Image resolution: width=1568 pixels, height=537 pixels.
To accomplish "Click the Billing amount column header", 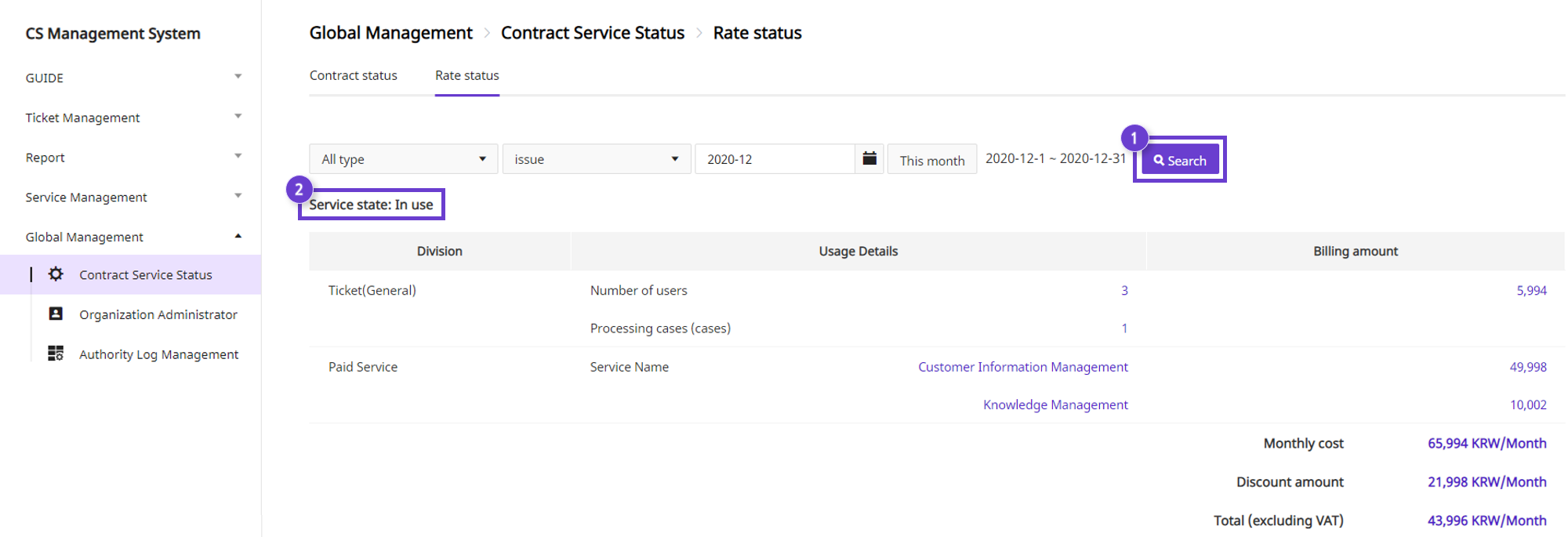I will [1356, 251].
